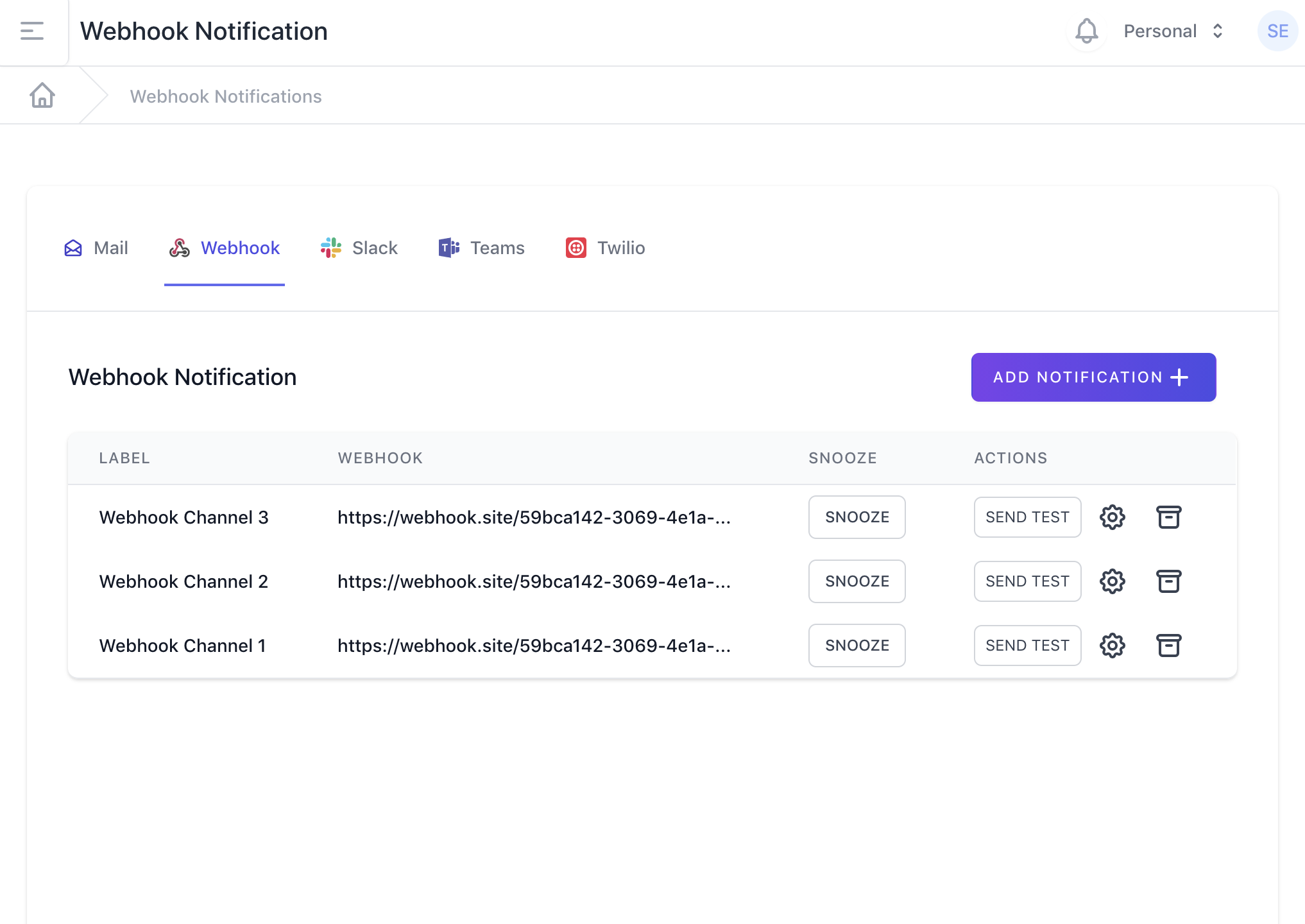Click the SE user avatar
The image size is (1305, 924).
click(1277, 31)
